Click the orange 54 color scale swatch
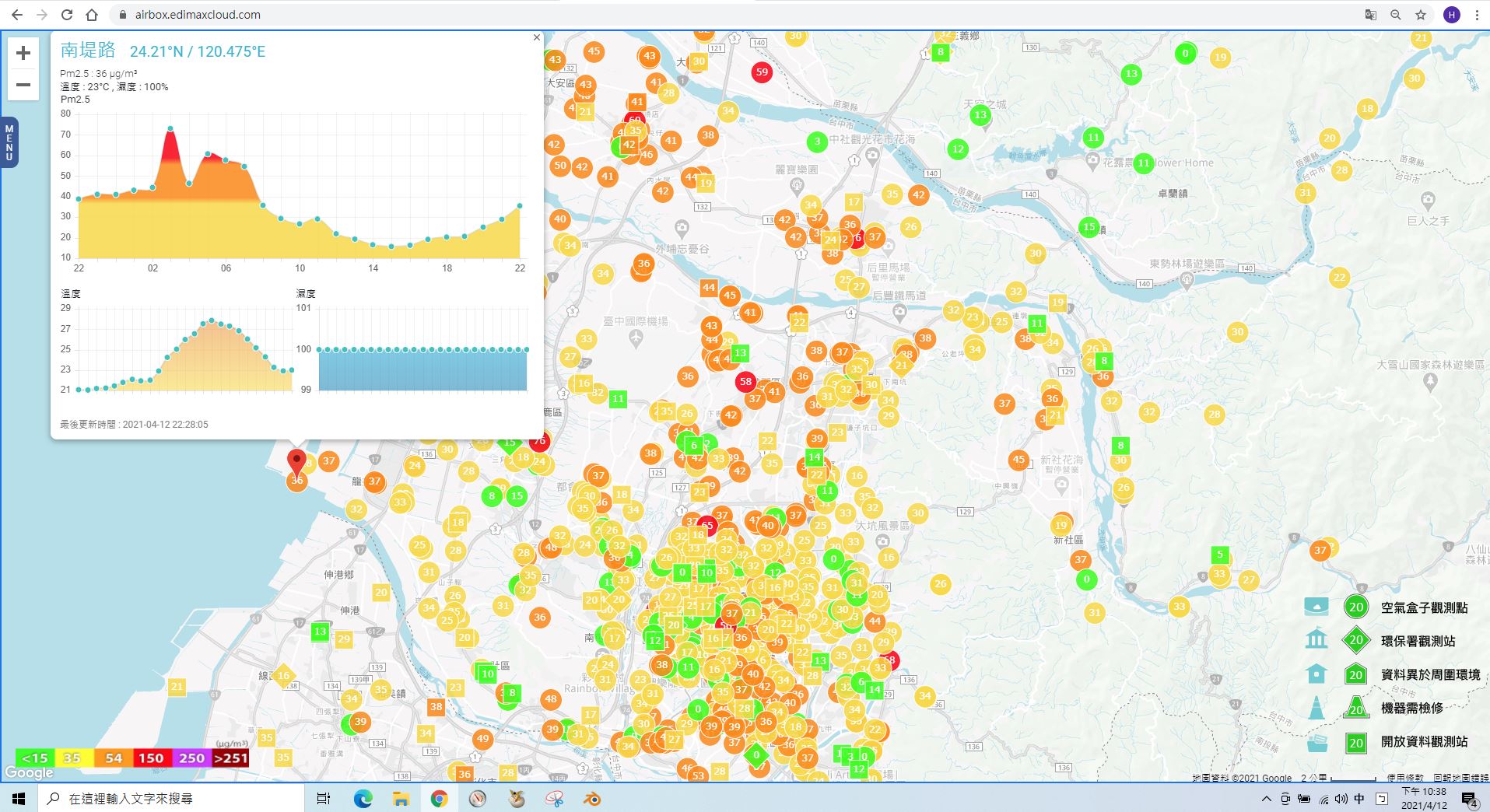This screenshot has height=812, width=1490. coord(113,758)
